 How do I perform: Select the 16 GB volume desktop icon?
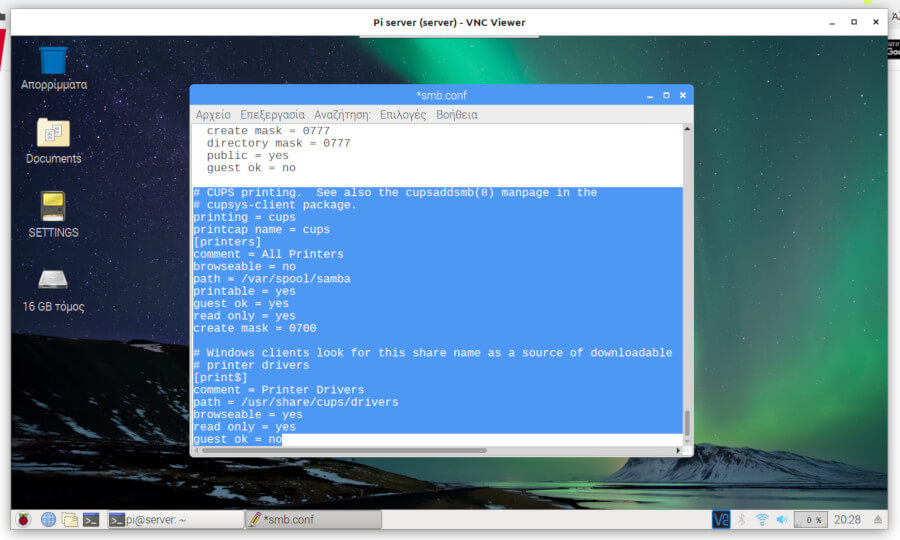[x=53, y=291]
